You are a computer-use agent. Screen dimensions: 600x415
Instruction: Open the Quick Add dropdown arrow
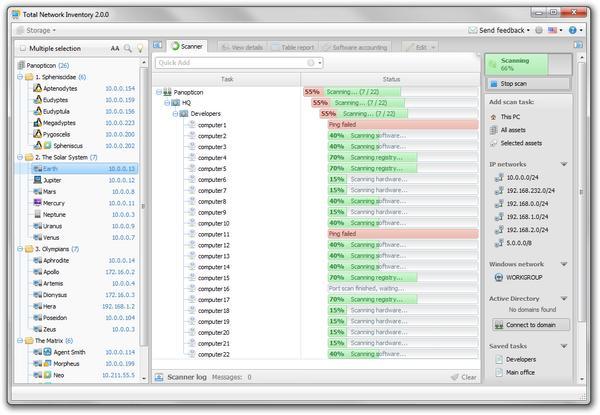click(x=320, y=63)
